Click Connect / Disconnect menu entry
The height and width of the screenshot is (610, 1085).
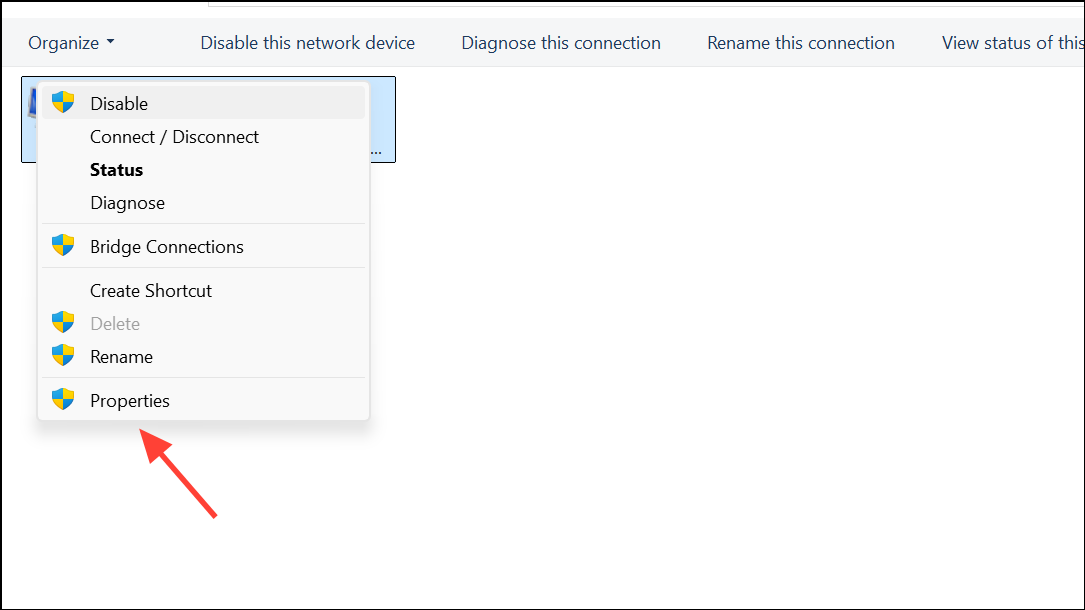coord(174,136)
